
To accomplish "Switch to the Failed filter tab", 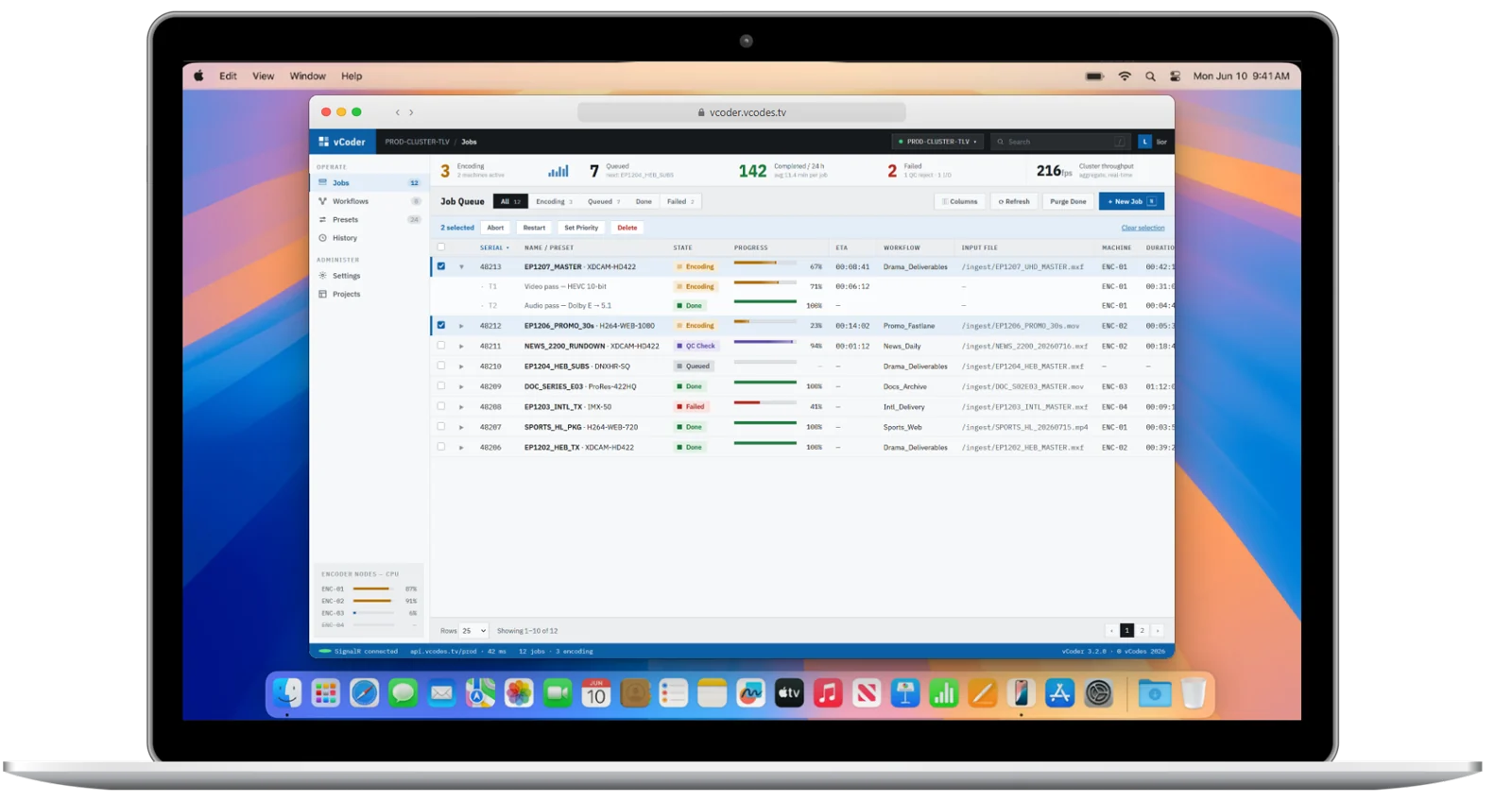I will coord(680,201).
